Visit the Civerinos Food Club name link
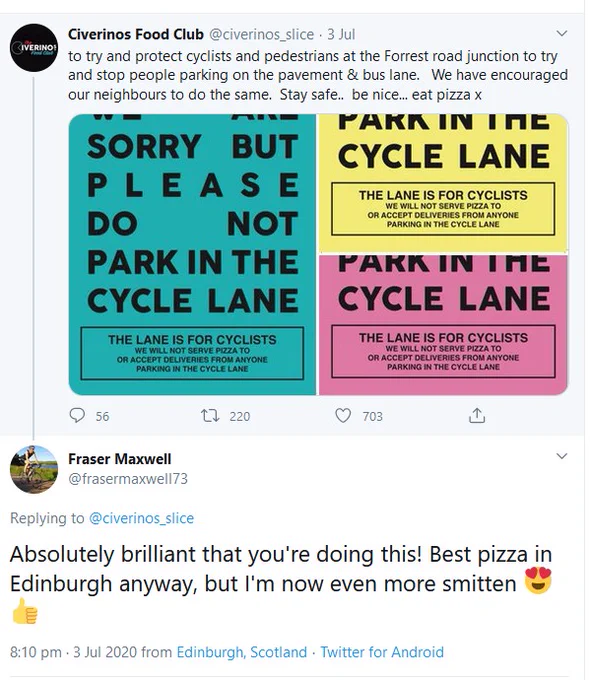 [136, 34]
